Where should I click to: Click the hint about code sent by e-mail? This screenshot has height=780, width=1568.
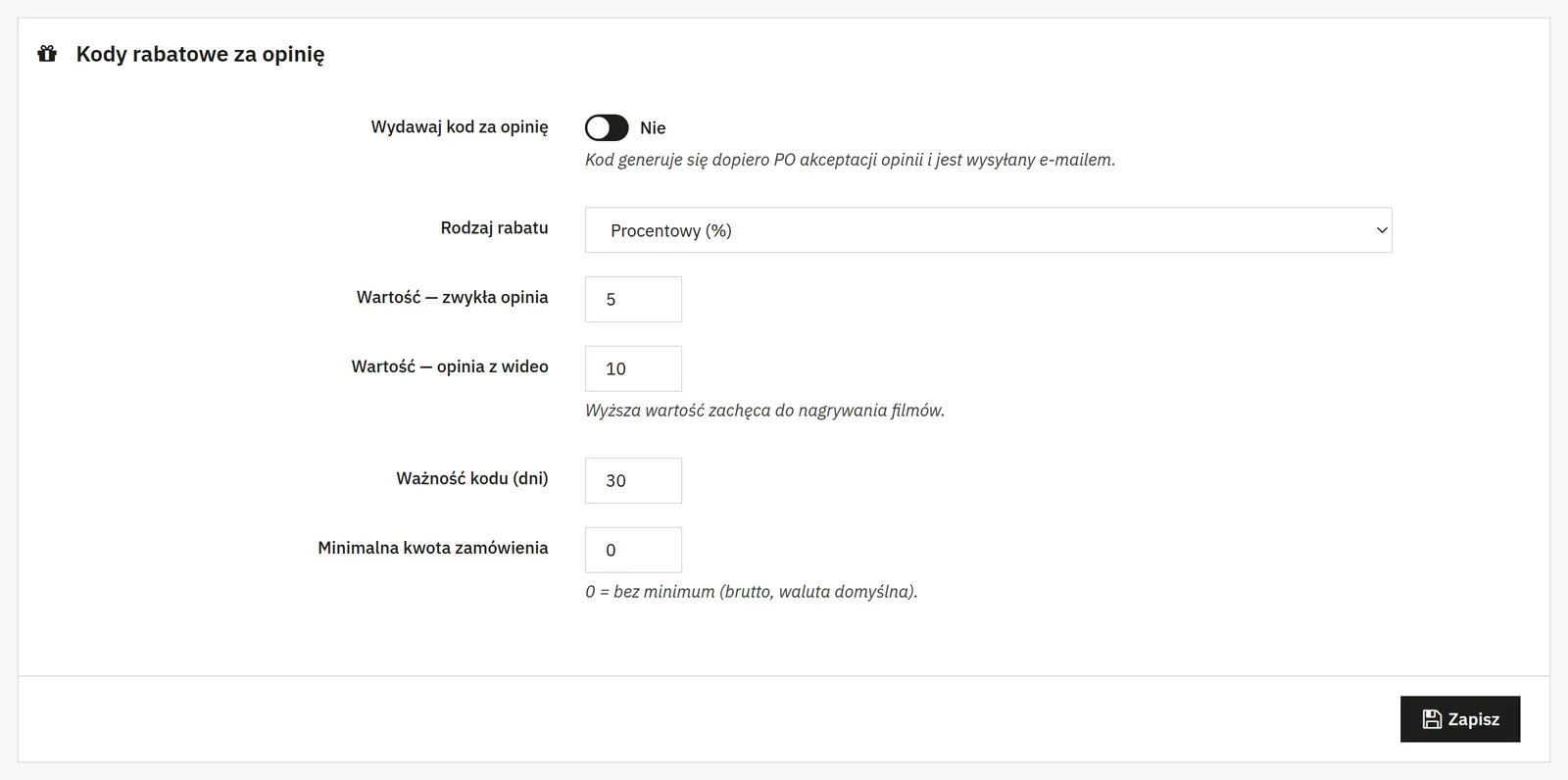[x=850, y=160]
